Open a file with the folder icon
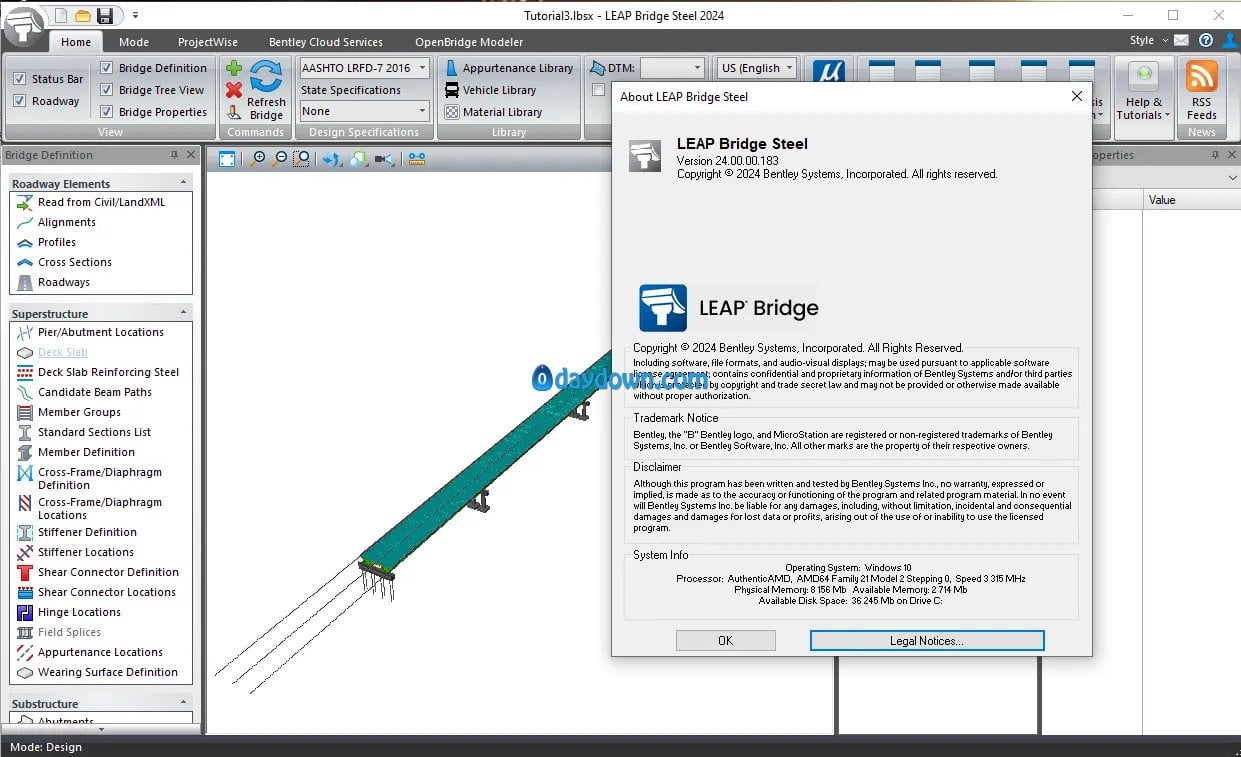 [x=83, y=15]
